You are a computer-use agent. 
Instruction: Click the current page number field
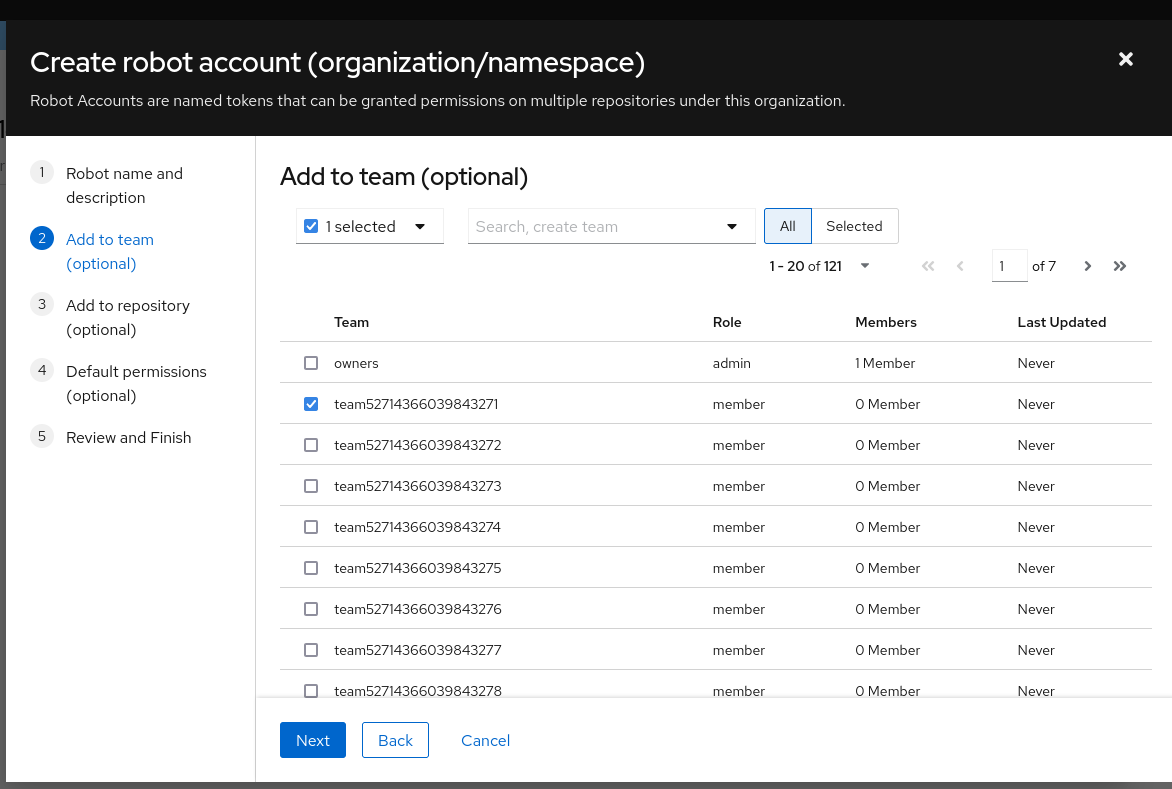click(x=1008, y=266)
